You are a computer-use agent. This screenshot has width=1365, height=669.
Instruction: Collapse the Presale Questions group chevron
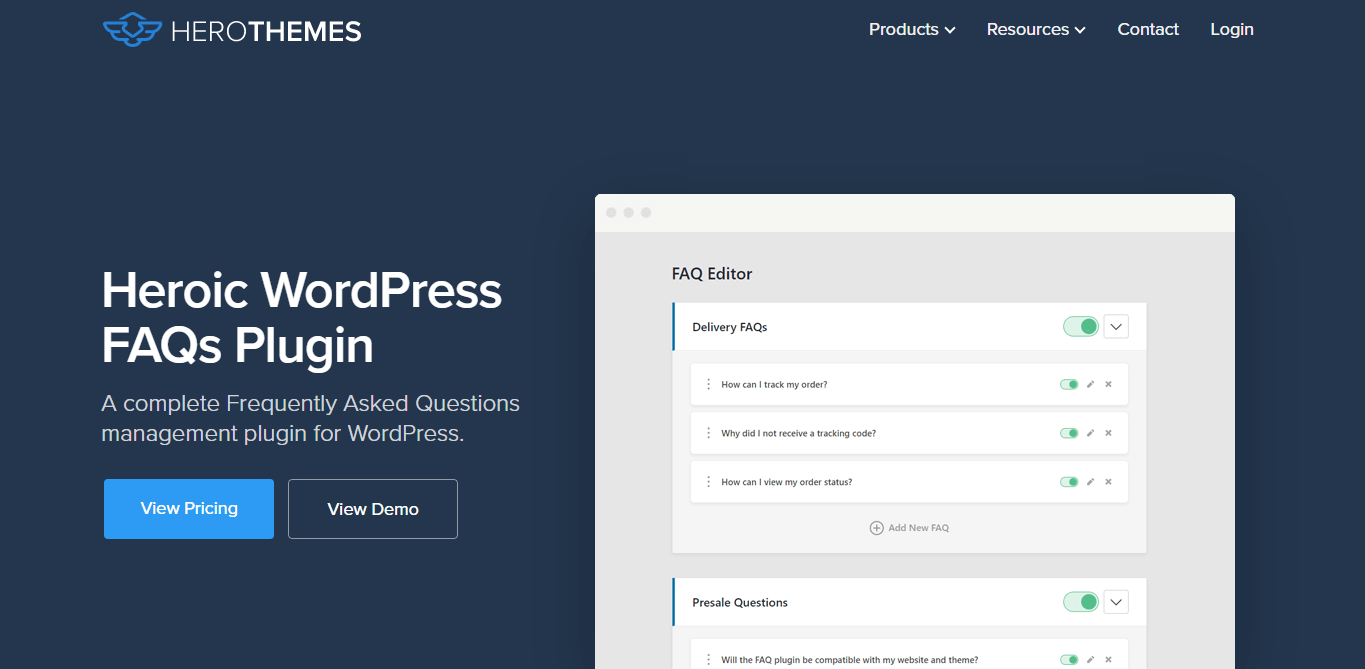tap(1116, 602)
